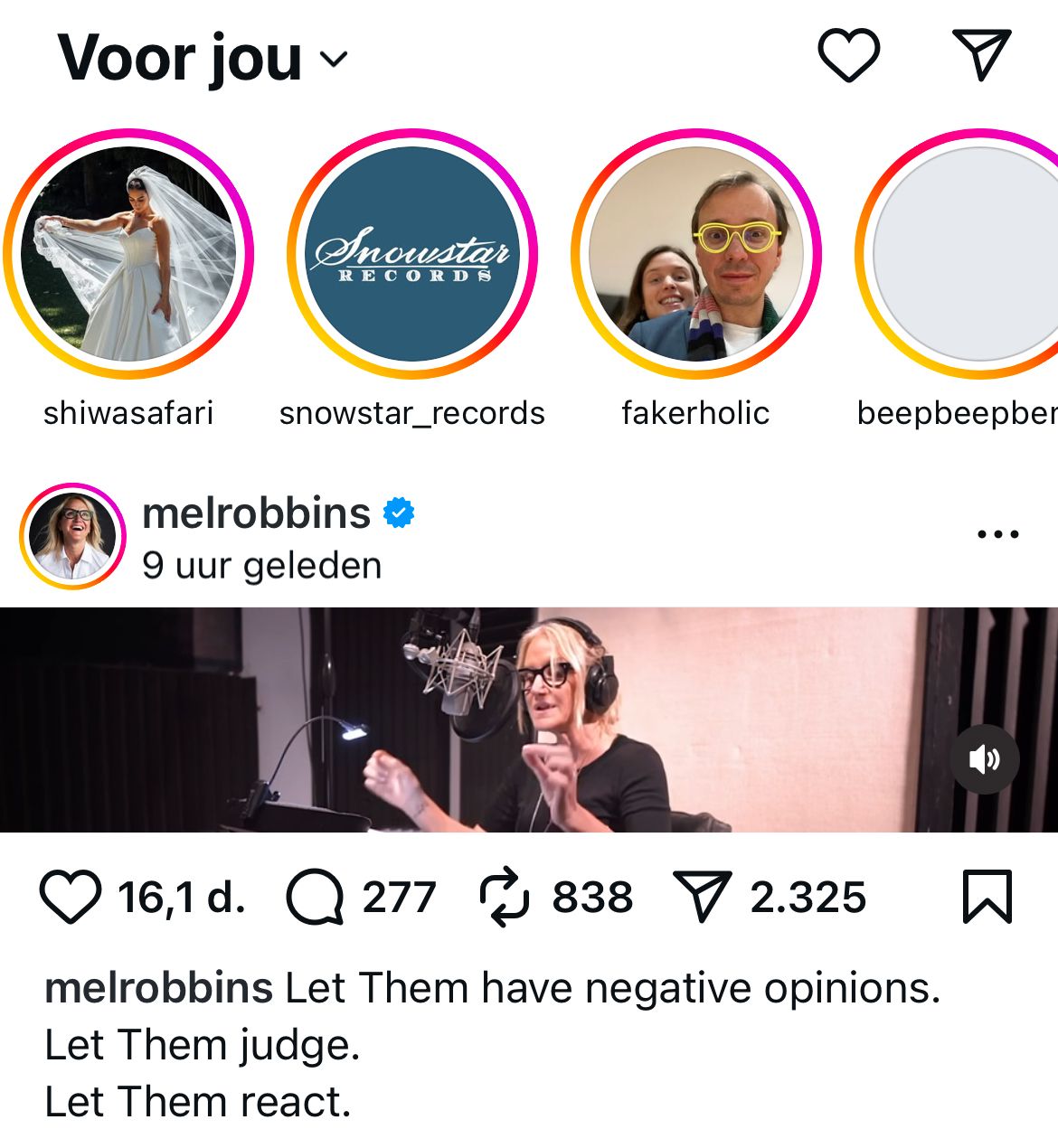This screenshot has height=1148, width=1058.
Task: Tap the melrobbins studio video
Action: coord(529,720)
